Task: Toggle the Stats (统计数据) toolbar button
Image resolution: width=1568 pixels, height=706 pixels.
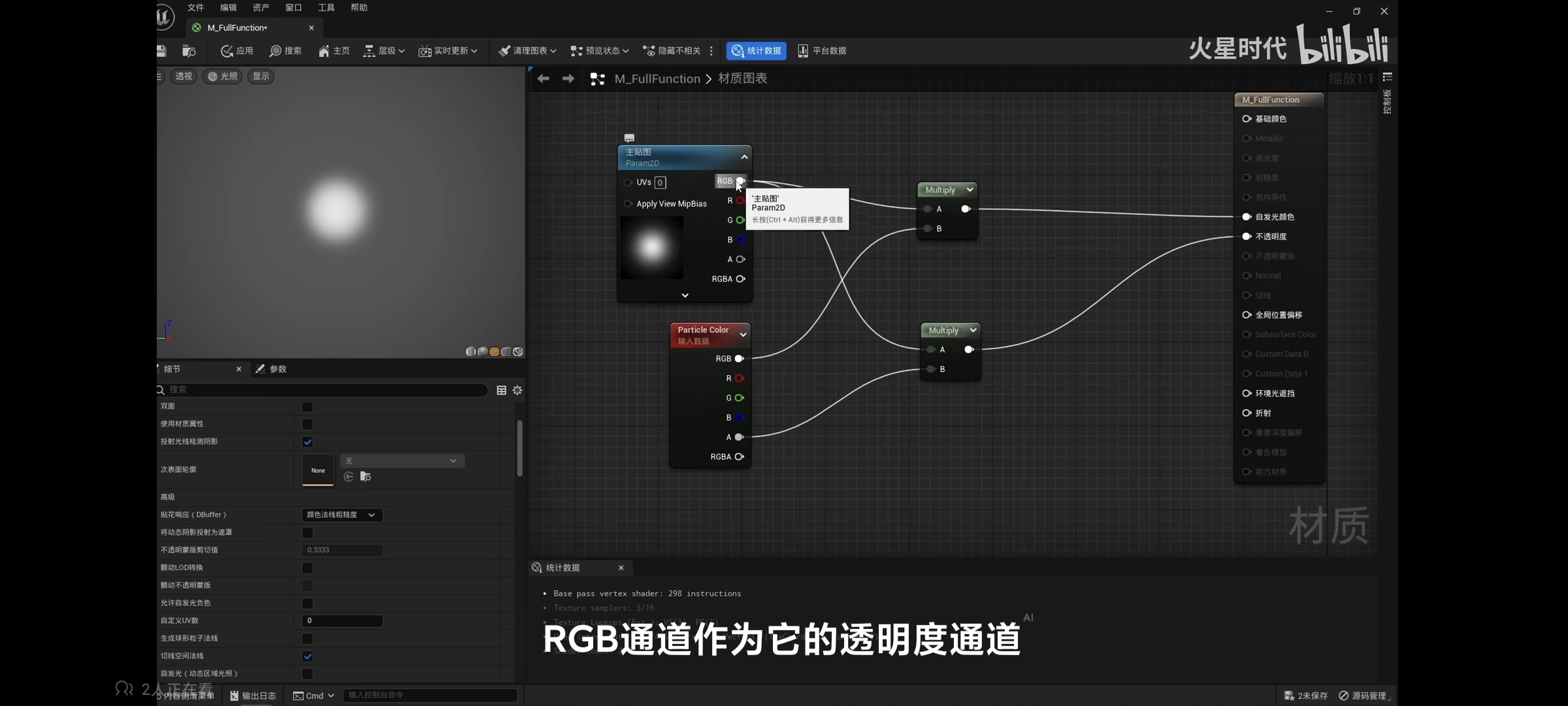Action: point(756,51)
